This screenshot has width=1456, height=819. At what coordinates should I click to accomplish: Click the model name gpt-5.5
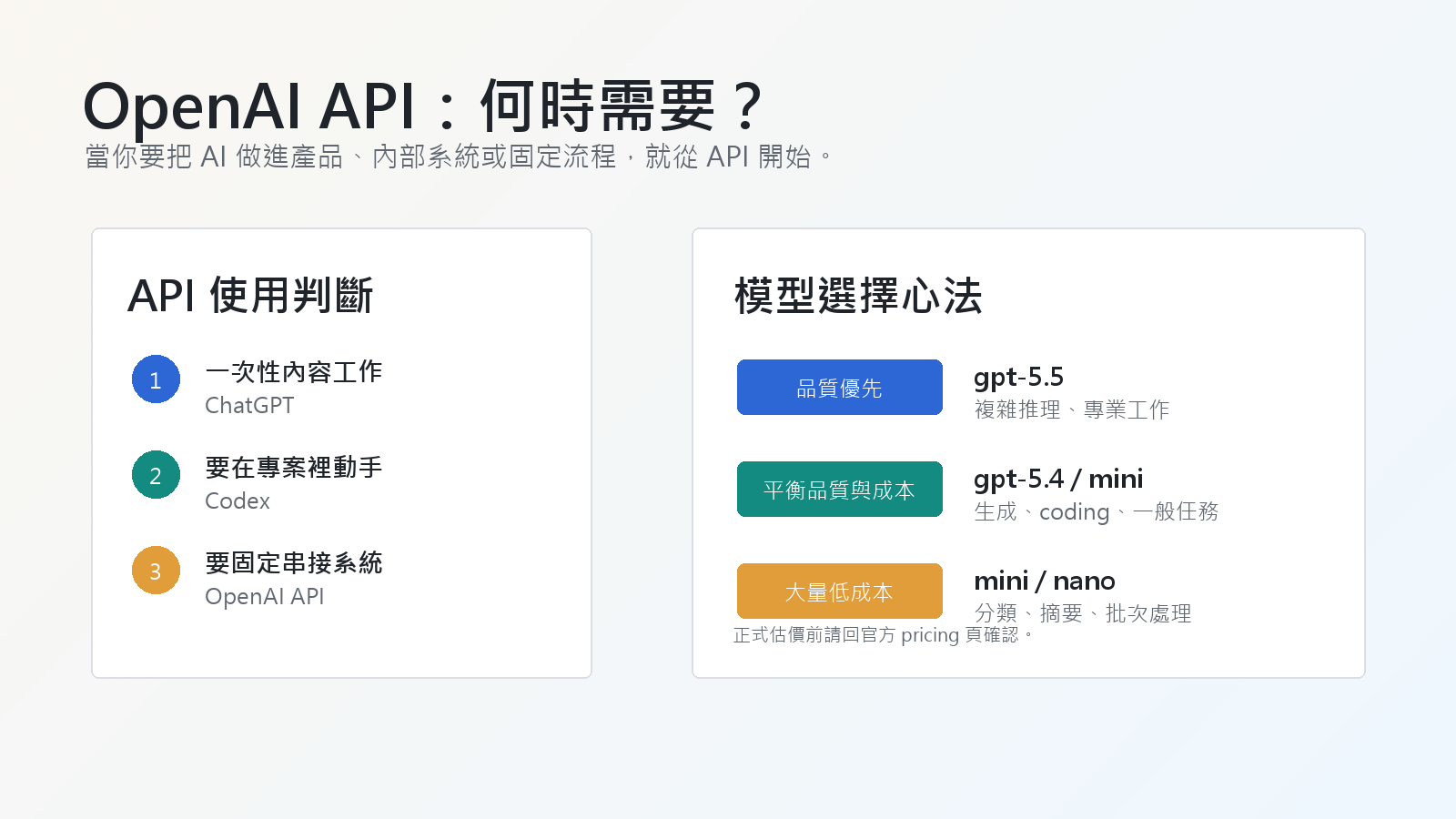coord(1018,377)
